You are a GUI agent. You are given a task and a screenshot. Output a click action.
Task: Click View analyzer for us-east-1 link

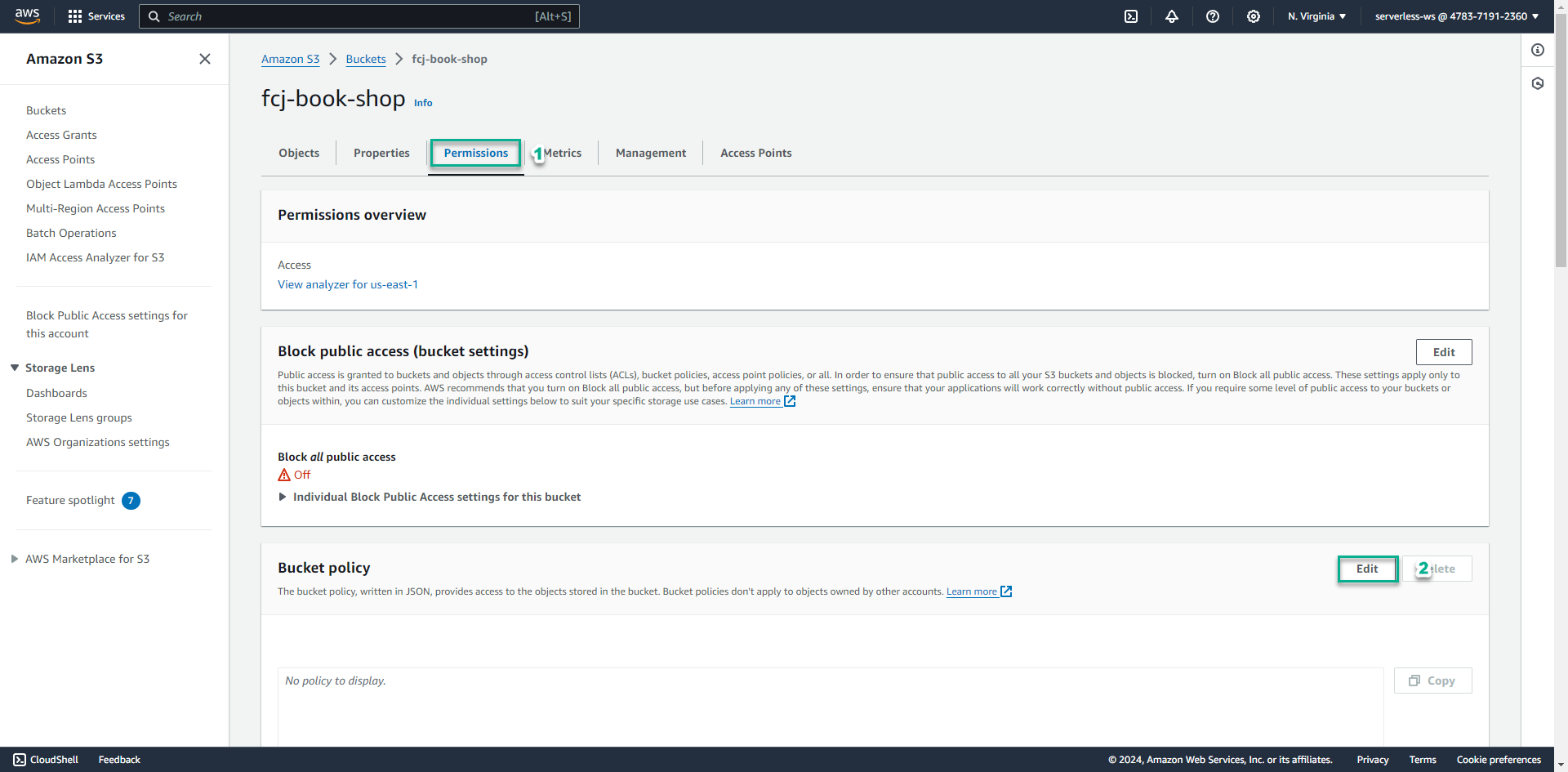(348, 284)
